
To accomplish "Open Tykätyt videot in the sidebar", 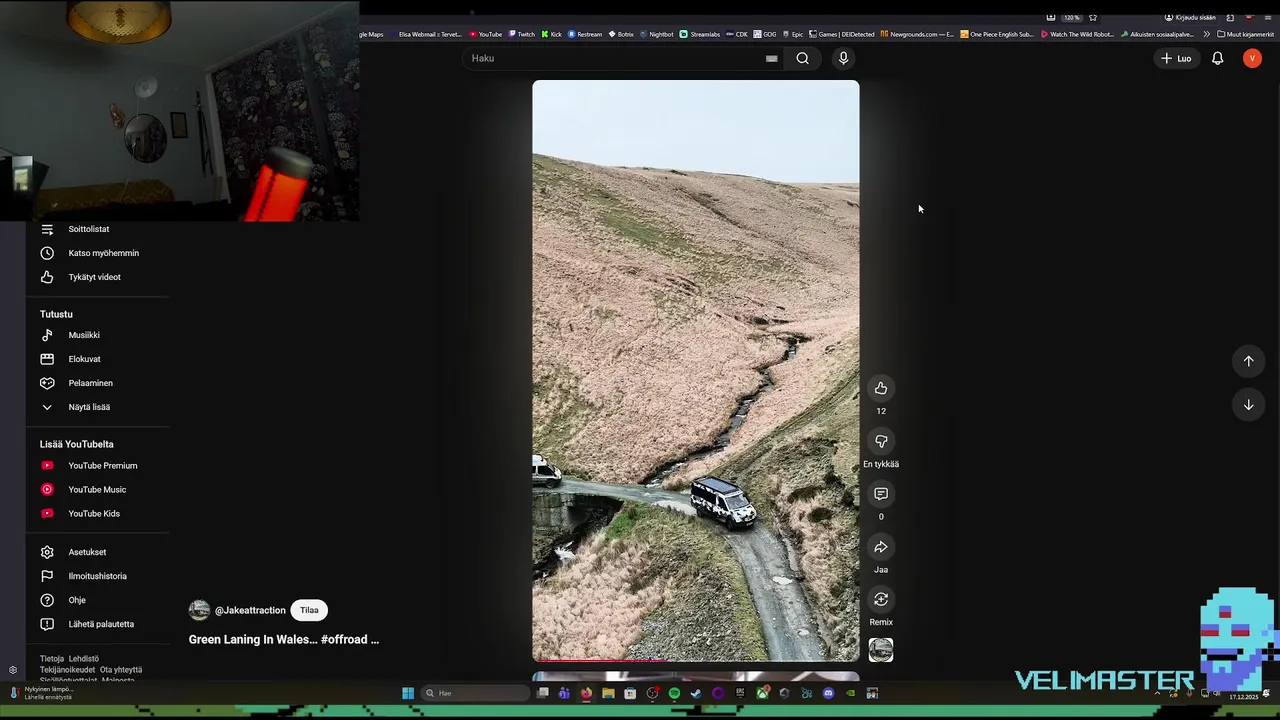I will (97, 277).
